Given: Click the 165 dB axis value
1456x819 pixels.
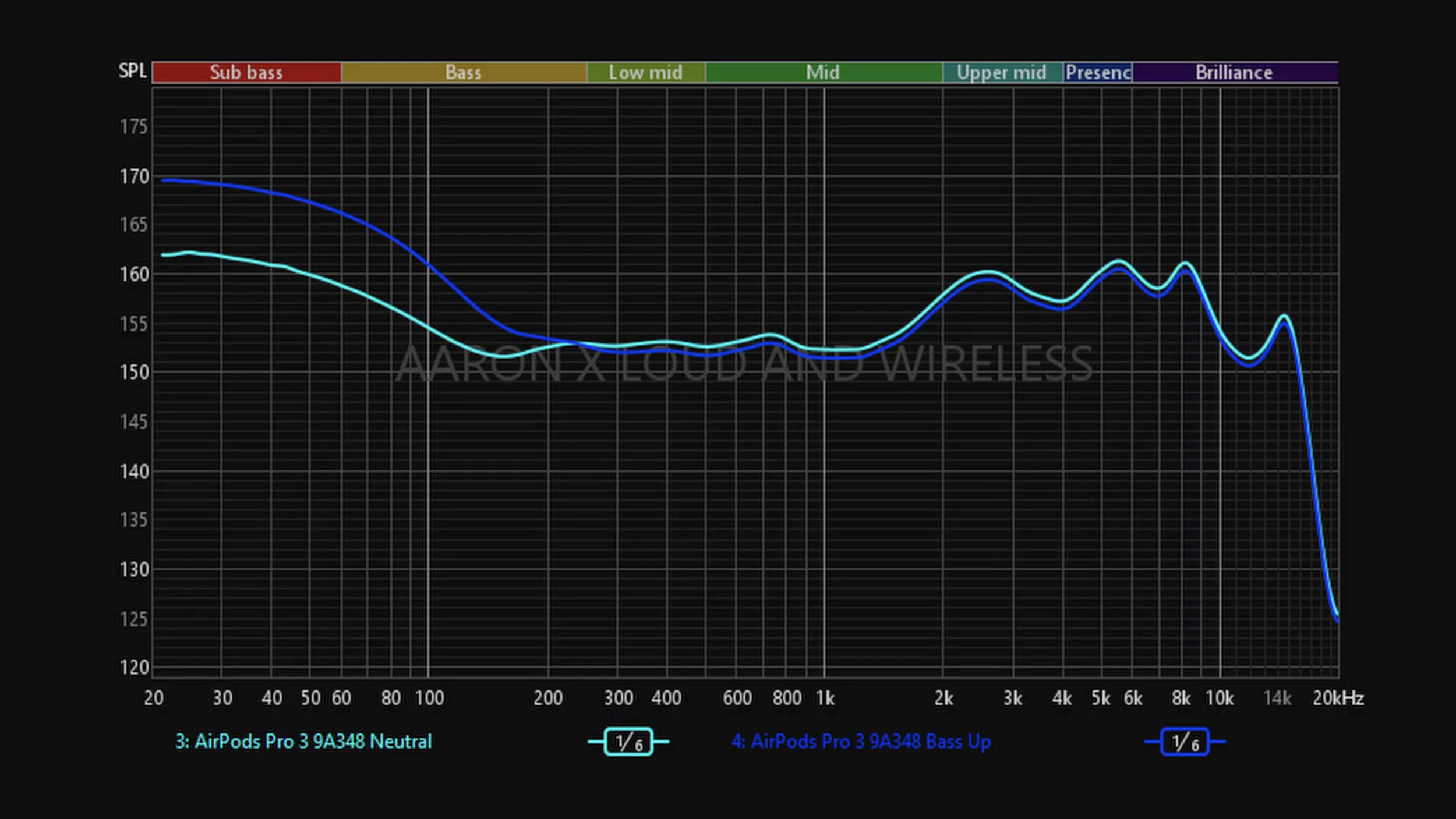Looking at the screenshot, I should pyautogui.click(x=134, y=225).
